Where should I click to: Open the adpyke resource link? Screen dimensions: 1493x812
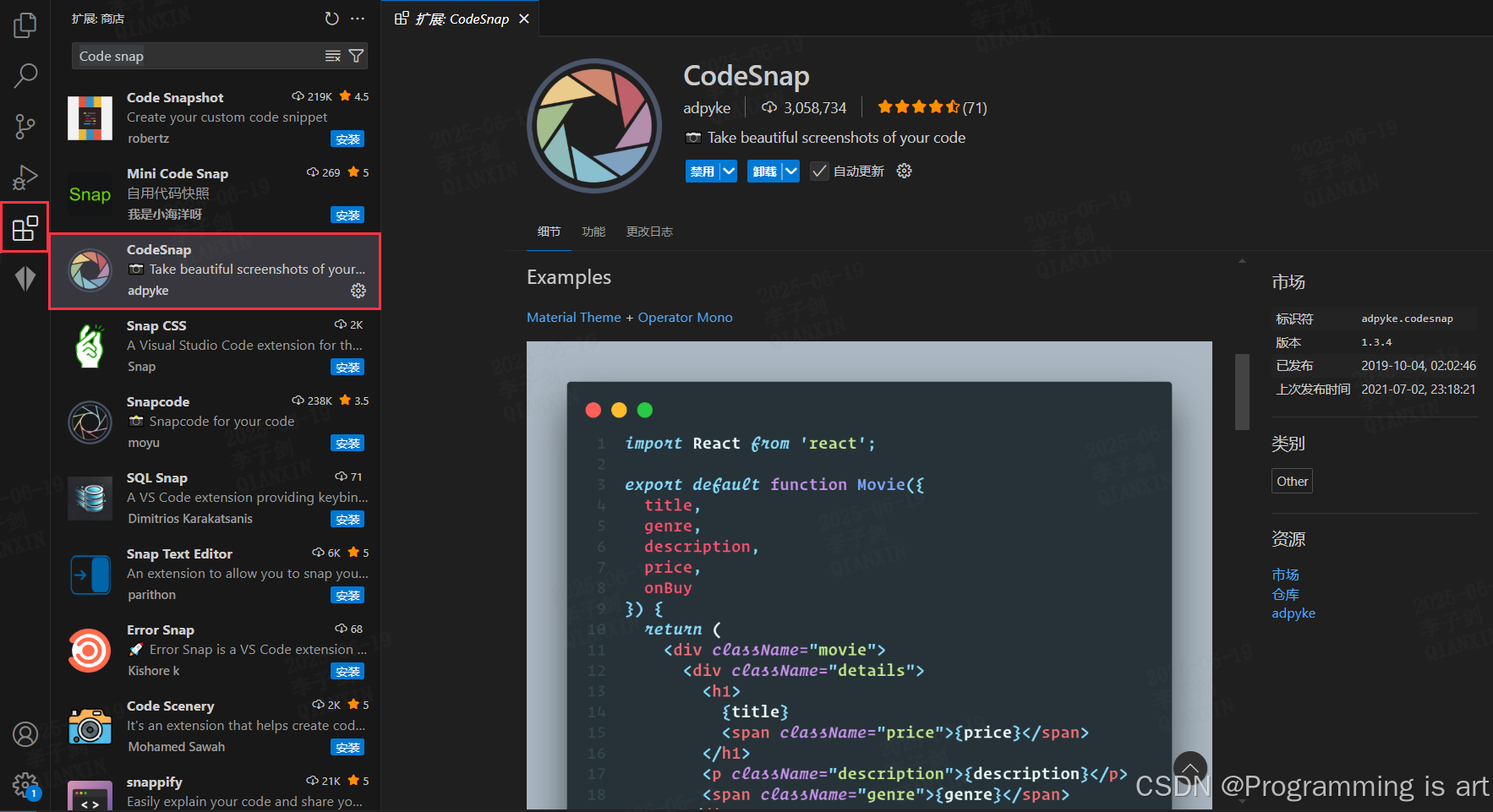[1293, 613]
